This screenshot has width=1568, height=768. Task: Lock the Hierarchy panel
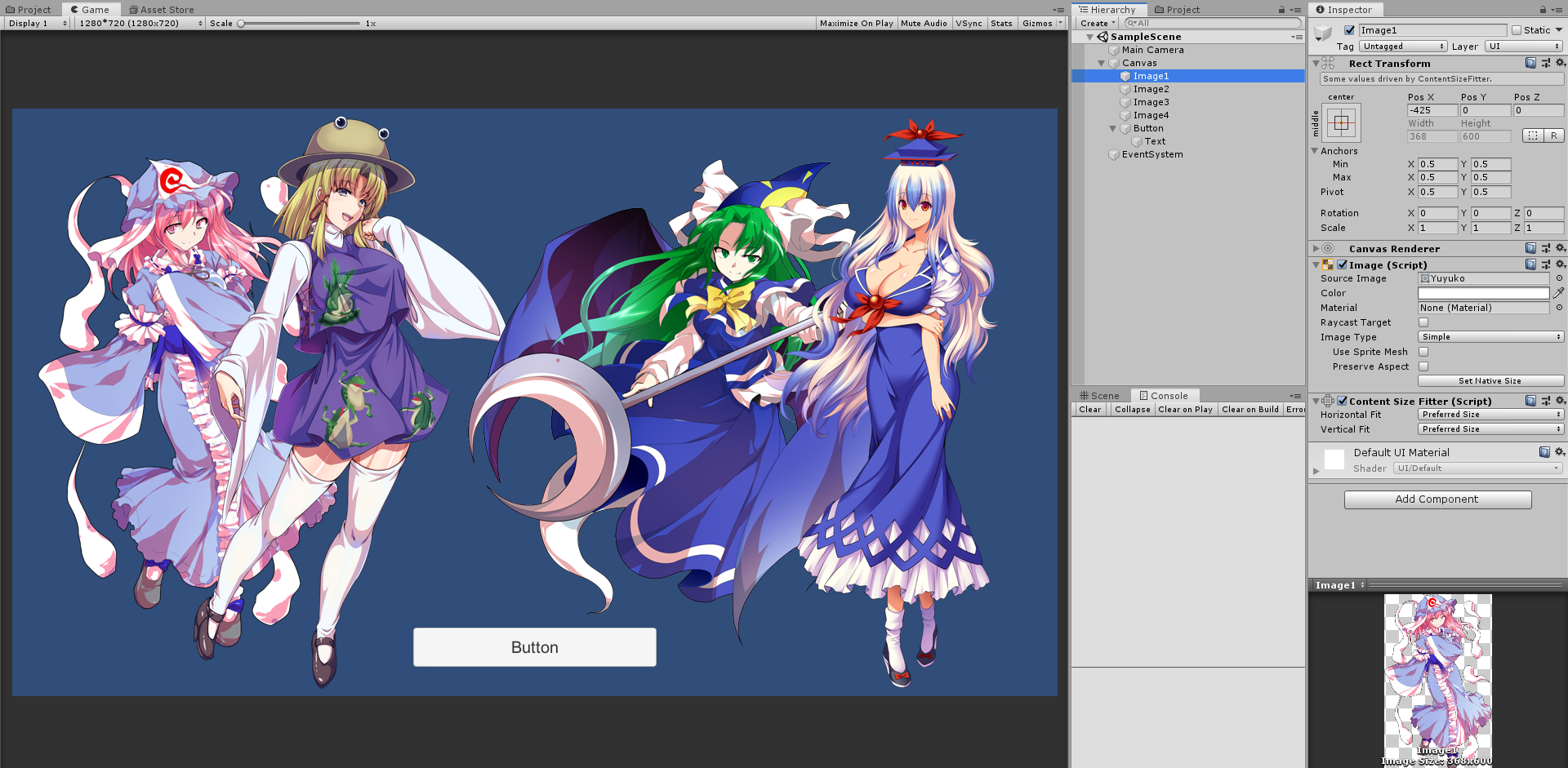[x=1281, y=10]
